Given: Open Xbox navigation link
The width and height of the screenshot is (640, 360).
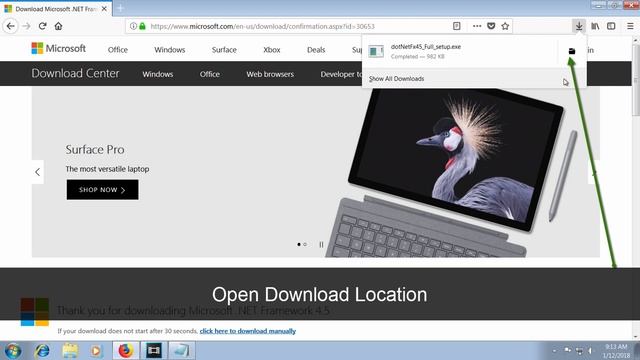Looking at the screenshot, I should (x=271, y=50).
